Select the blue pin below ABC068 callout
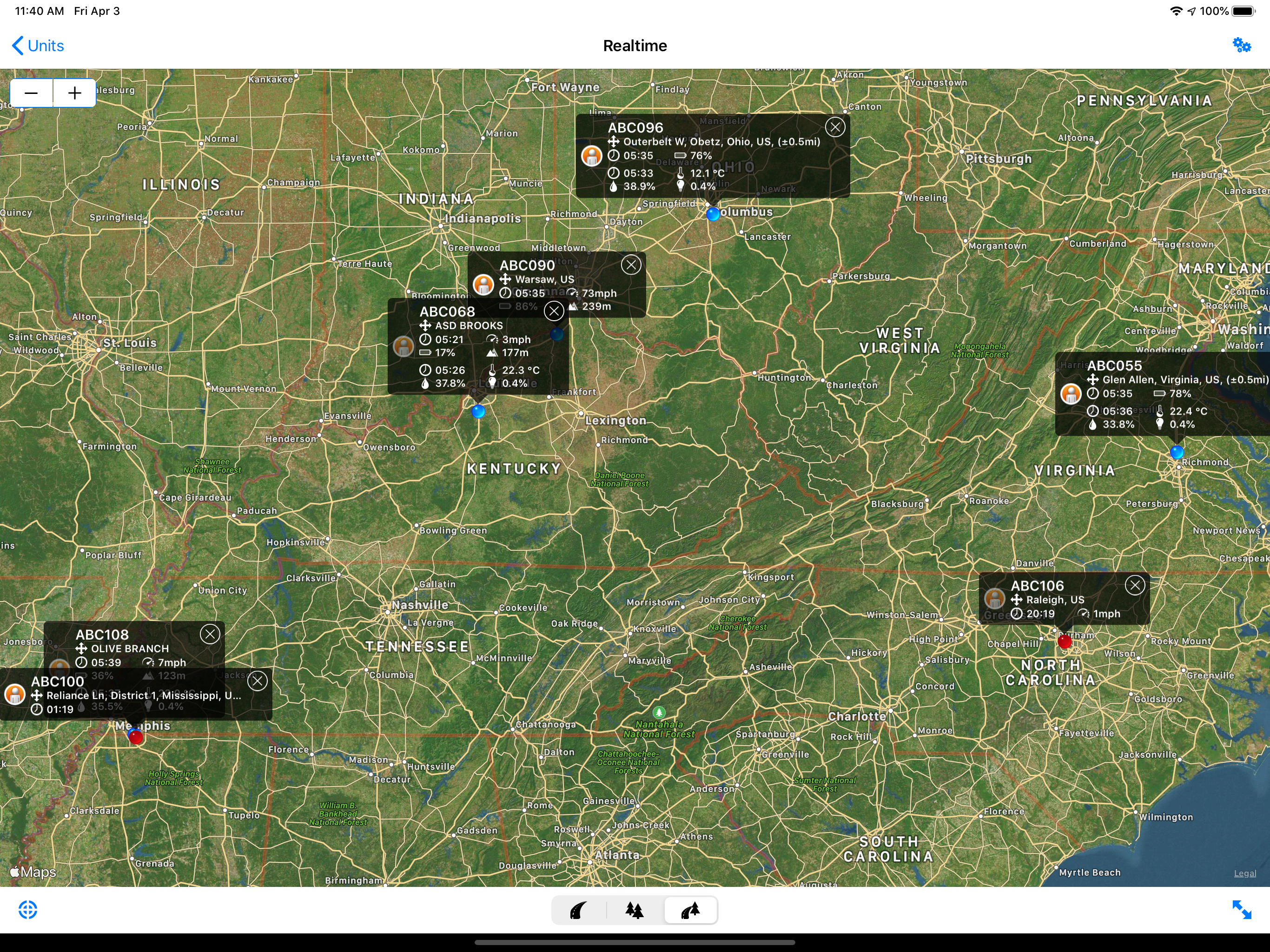 (x=478, y=411)
